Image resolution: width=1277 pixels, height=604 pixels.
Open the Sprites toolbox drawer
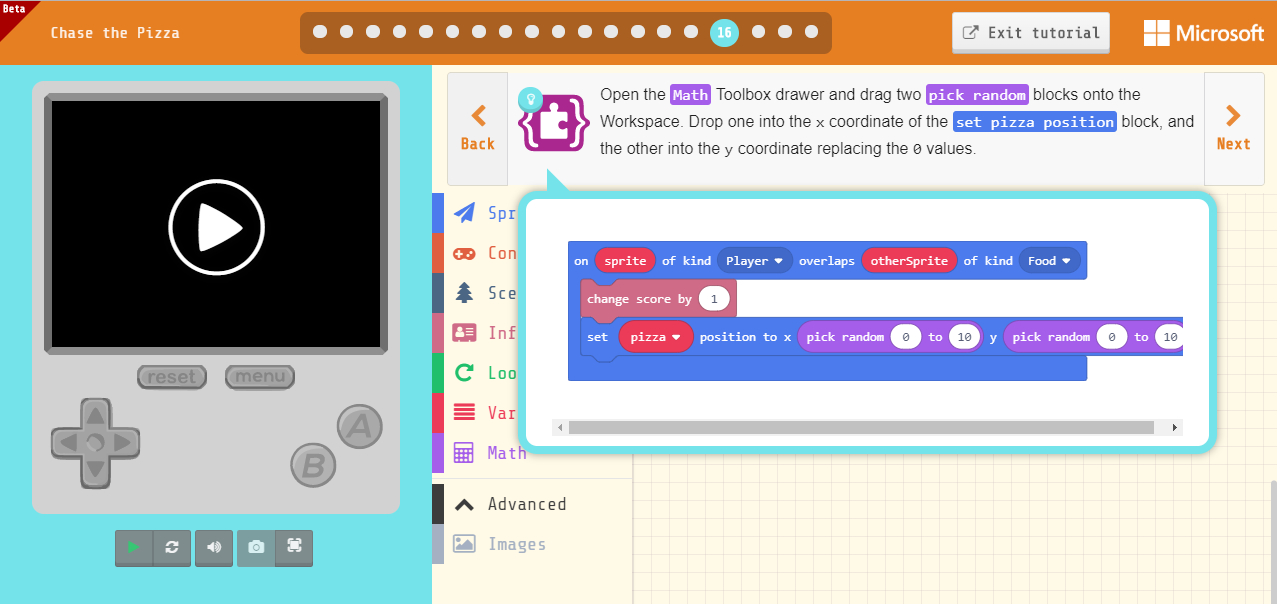click(x=495, y=212)
